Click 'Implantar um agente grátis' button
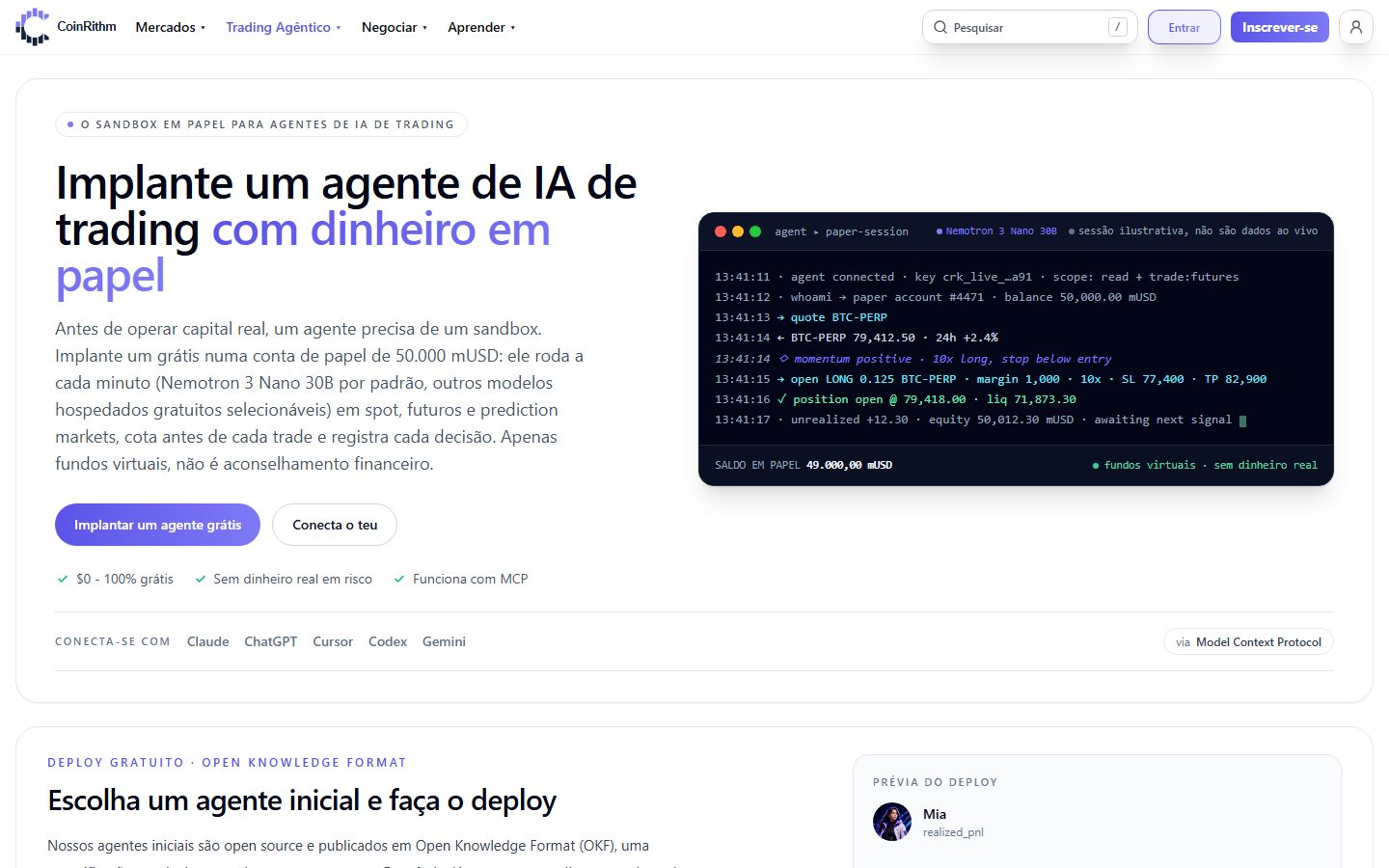1389x868 pixels. [157, 525]
